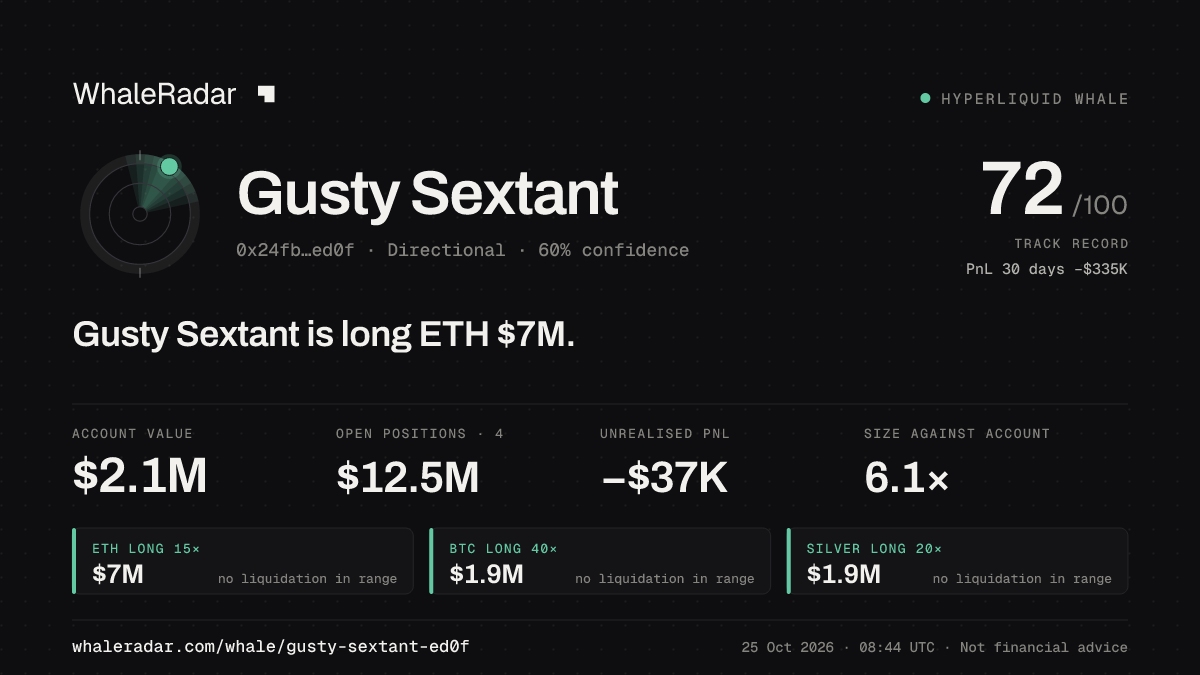Click no liquidation text in ETH card

307,579
